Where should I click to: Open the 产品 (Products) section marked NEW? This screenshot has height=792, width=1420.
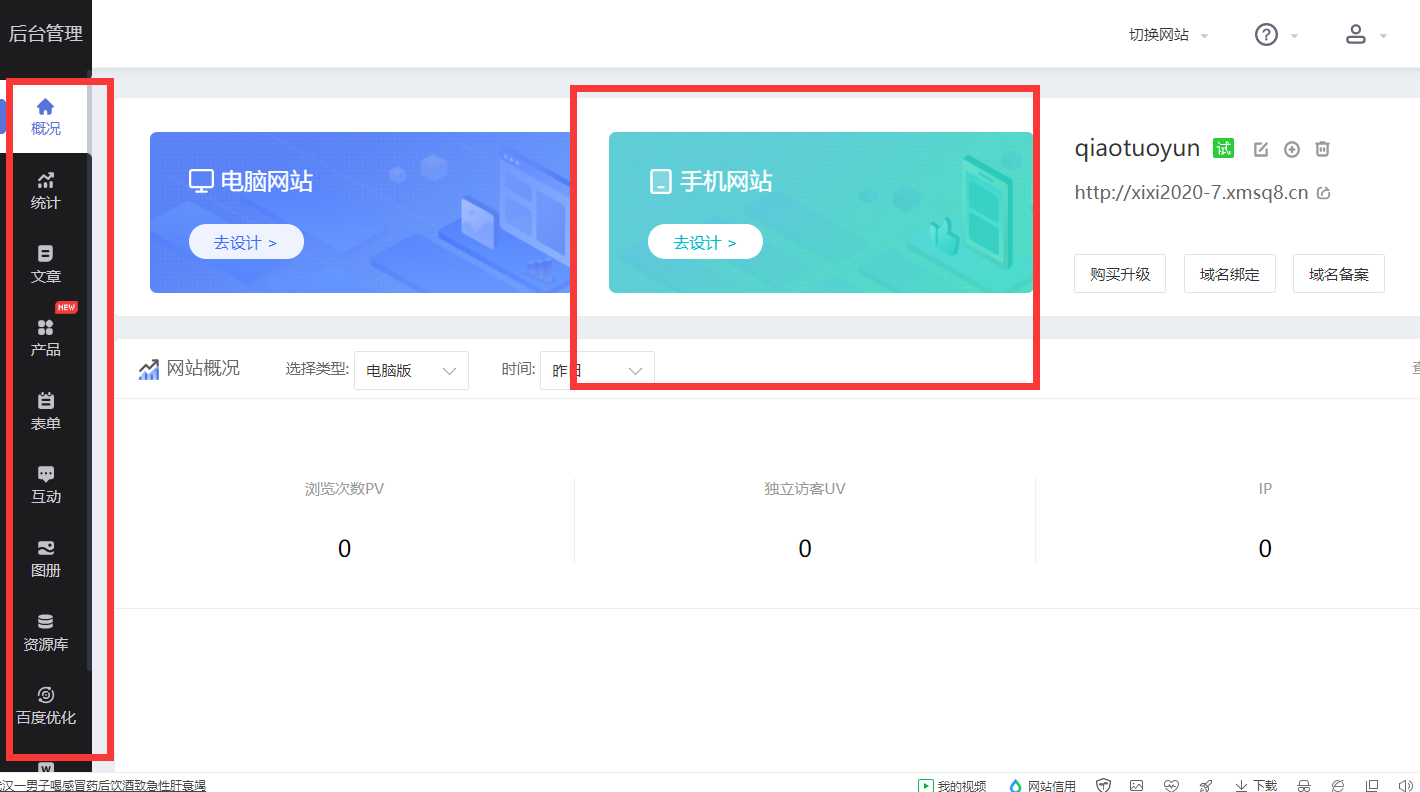pos(46,338)
